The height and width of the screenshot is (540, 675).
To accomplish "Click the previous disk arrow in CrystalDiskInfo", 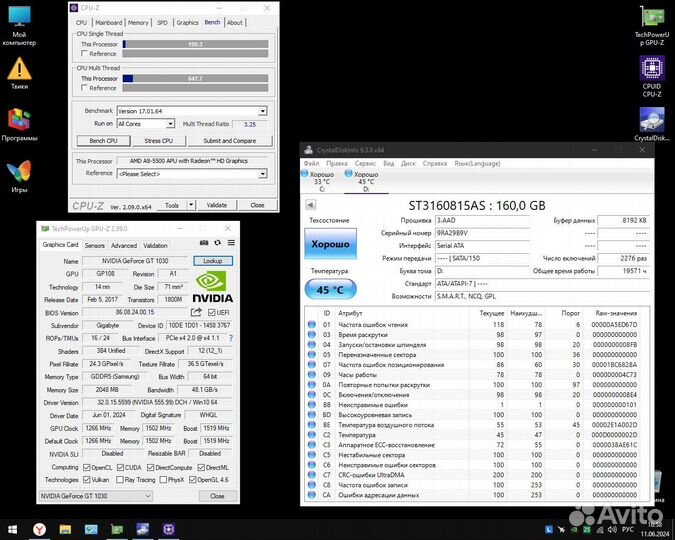I will pyautogui.click(x=312, y=204).
